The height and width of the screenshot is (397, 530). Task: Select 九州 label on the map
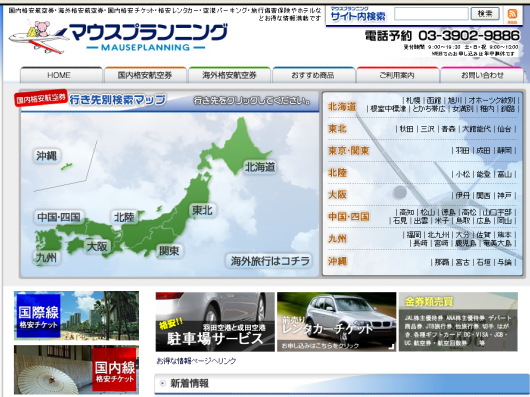(47, 258)
